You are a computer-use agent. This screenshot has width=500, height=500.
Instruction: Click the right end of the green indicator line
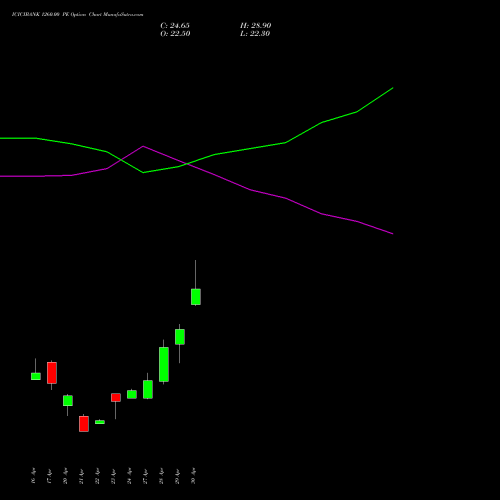coord(393,88)
